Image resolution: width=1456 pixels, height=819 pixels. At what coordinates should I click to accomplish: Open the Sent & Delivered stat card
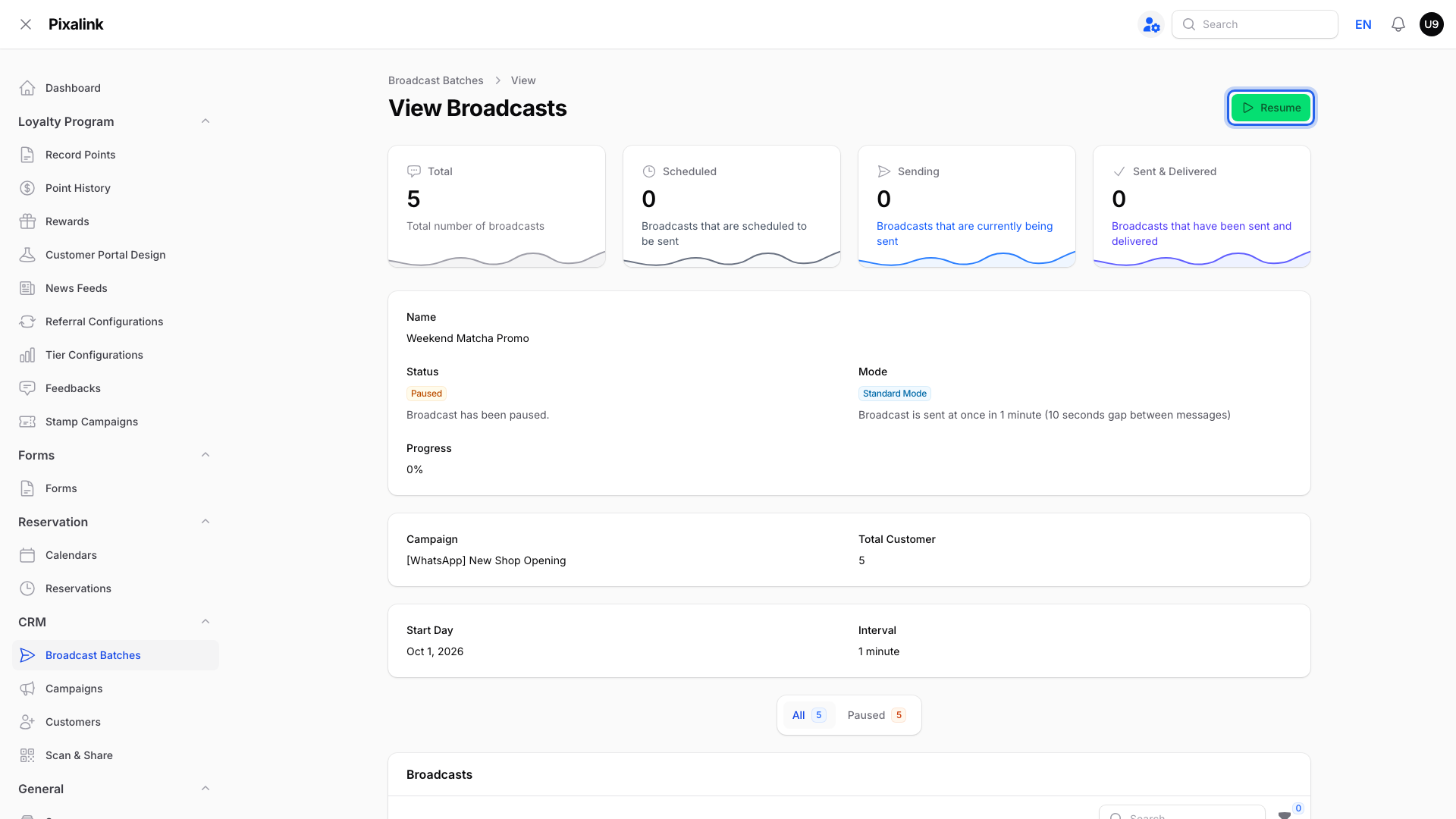[x=1202, y=206]
